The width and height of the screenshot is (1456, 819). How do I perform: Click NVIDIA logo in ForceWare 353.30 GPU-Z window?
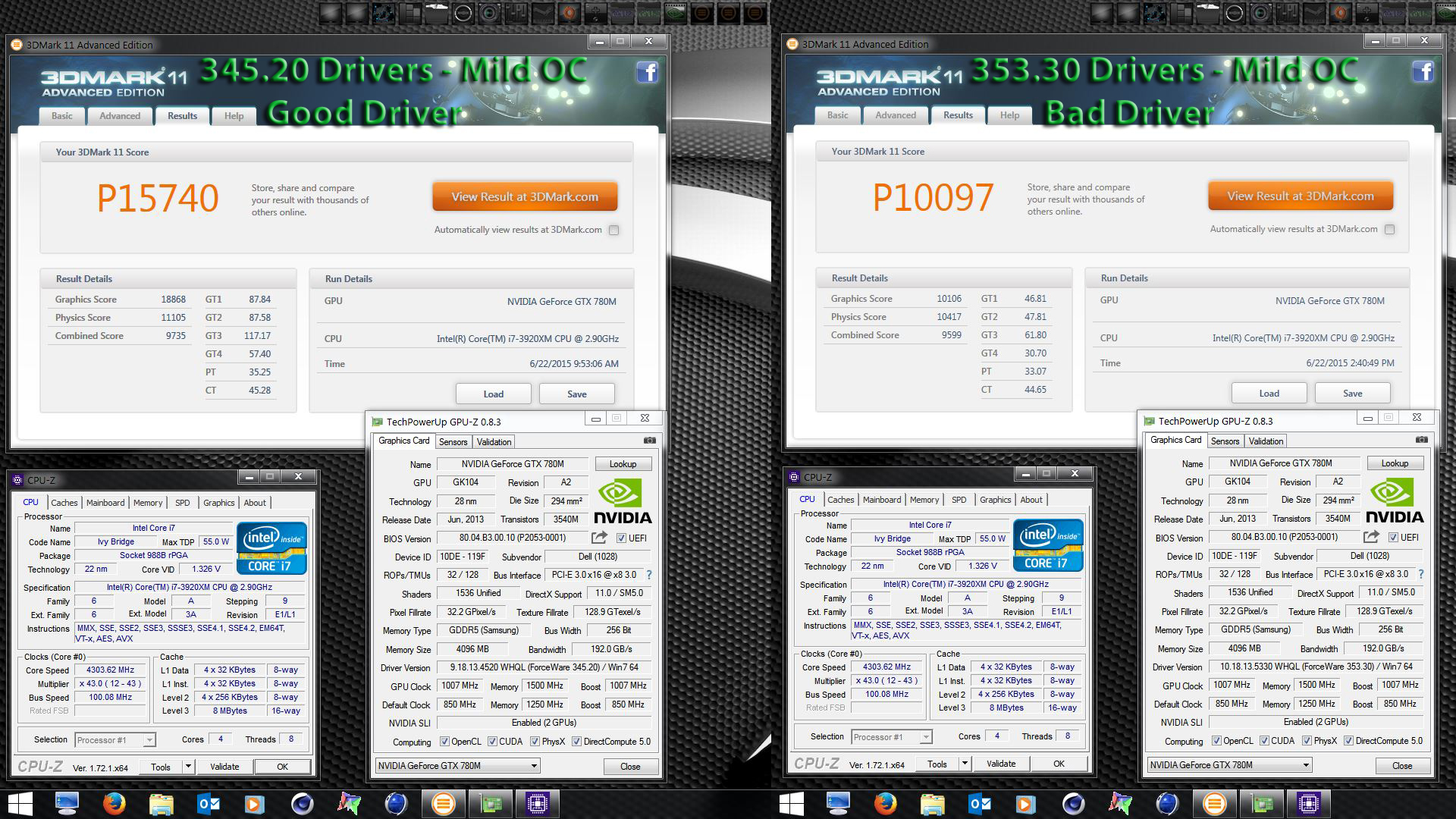pos(1394,501)
